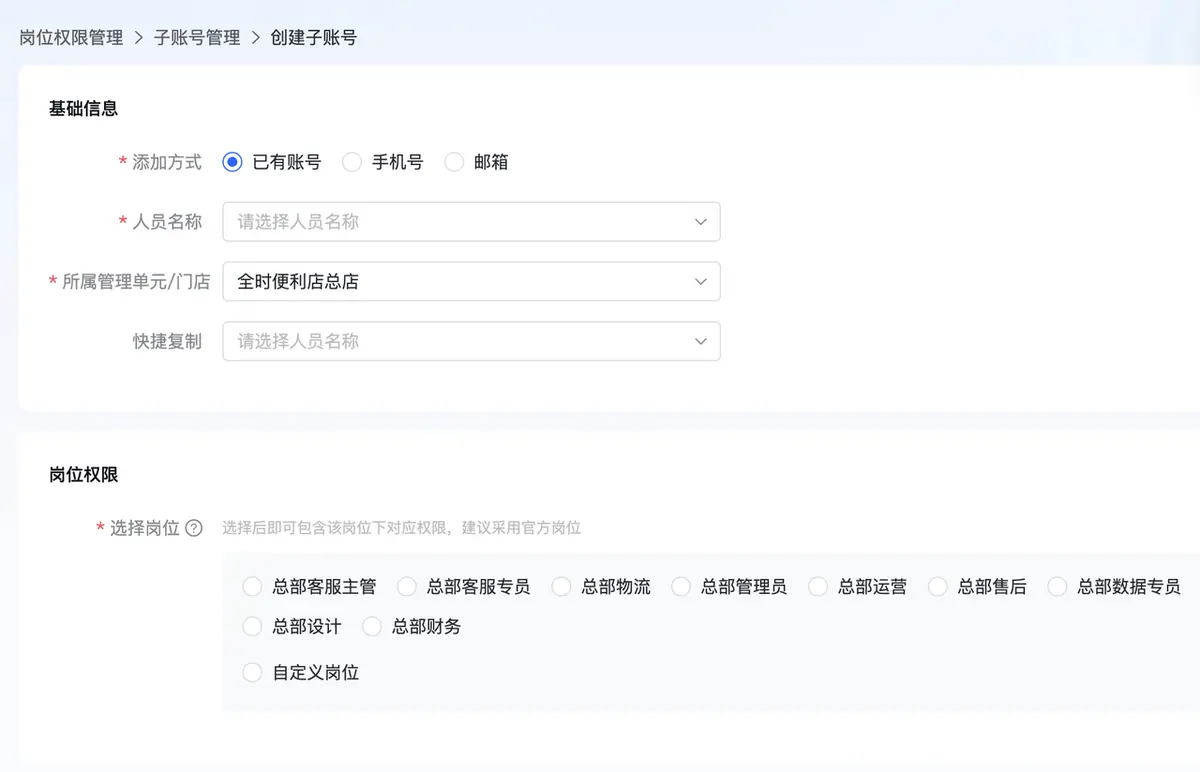The image size is (1200, 772).
Task: Click the chevron arrow in 快捷复制 field
Action: [x=701, y=342]
